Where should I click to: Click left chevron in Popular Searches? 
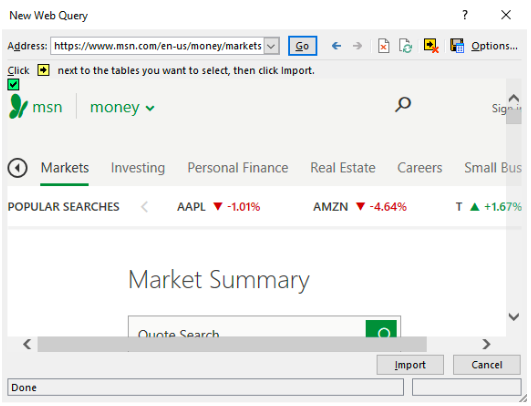point(145,207)
